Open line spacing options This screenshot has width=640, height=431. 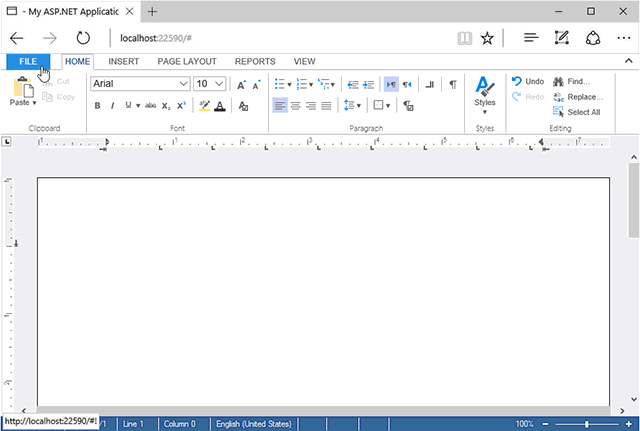353,106
